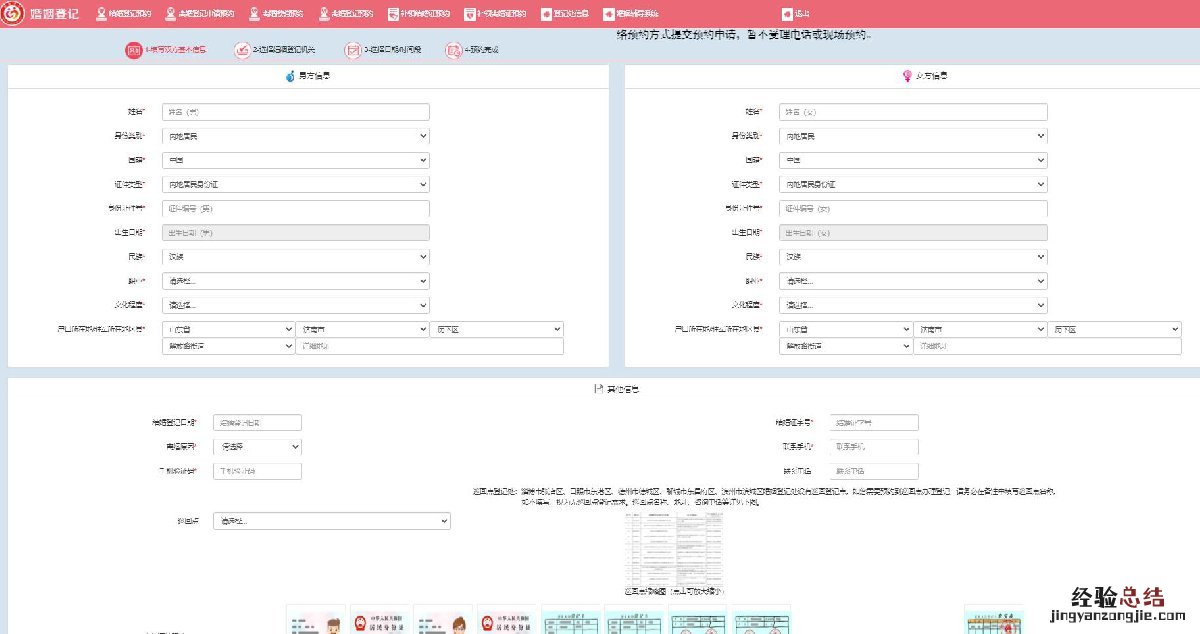Click step 4 icon for appointment completion
This screenshot has height=634, width=1200.
click(454, 50)
